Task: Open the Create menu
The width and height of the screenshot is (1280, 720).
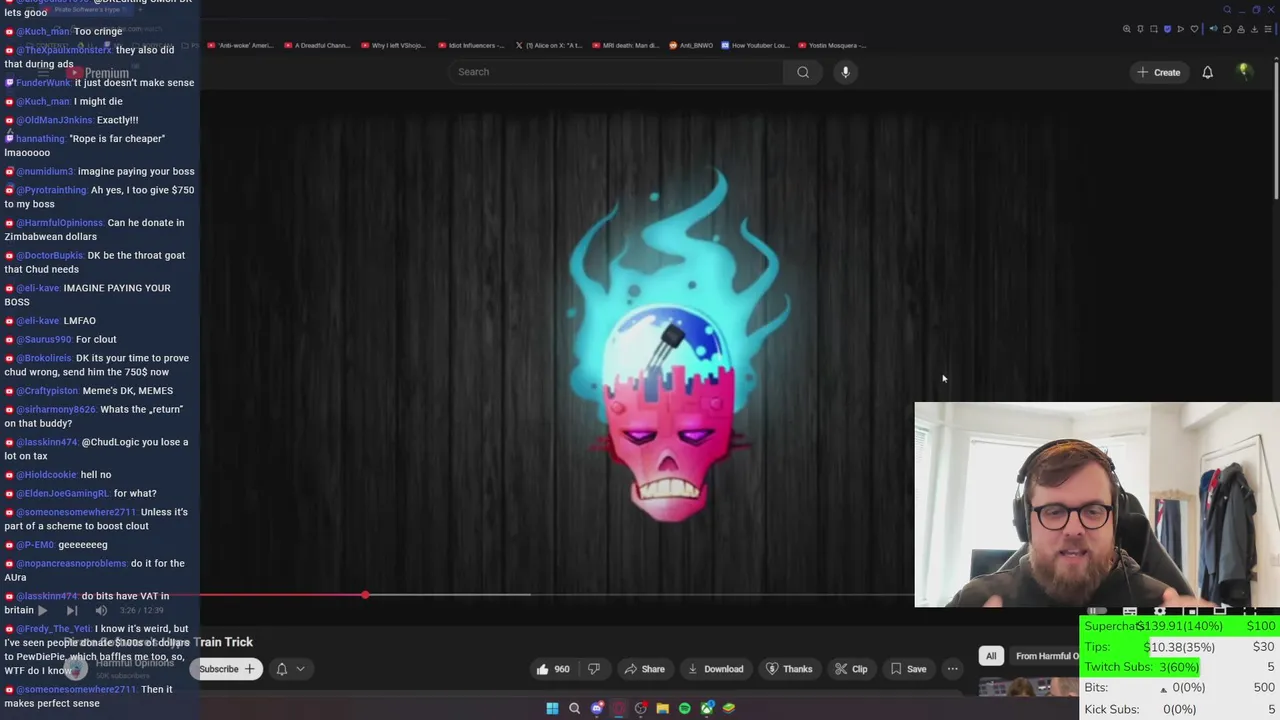Action: pyautogui.click(x=1158, y=72)
